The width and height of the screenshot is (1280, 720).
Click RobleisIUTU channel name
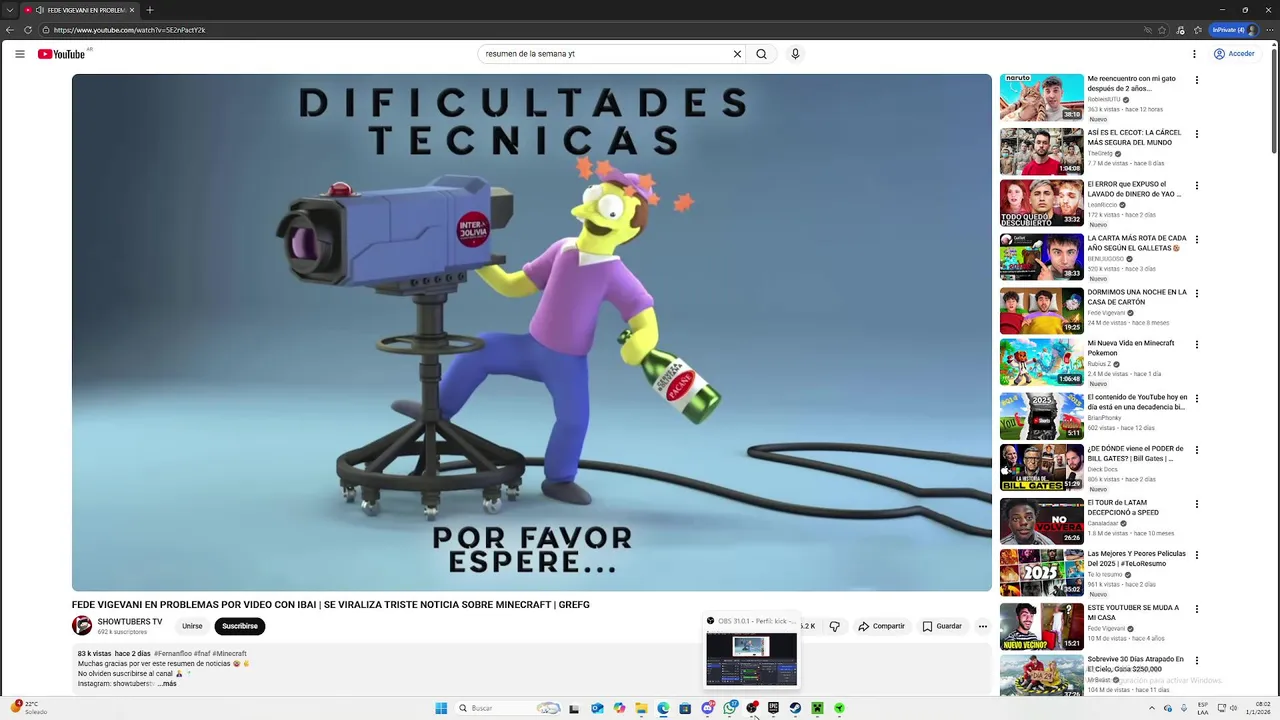1104,100
